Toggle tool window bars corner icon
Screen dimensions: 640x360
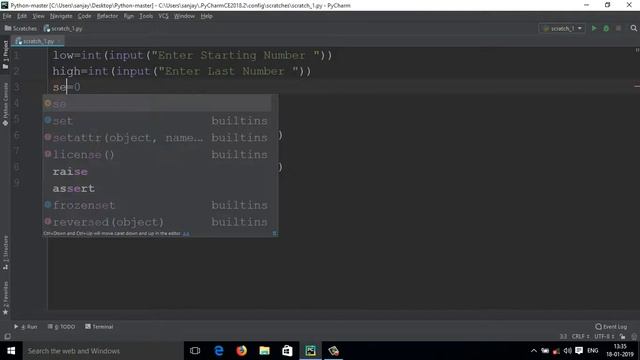(7, 337)
